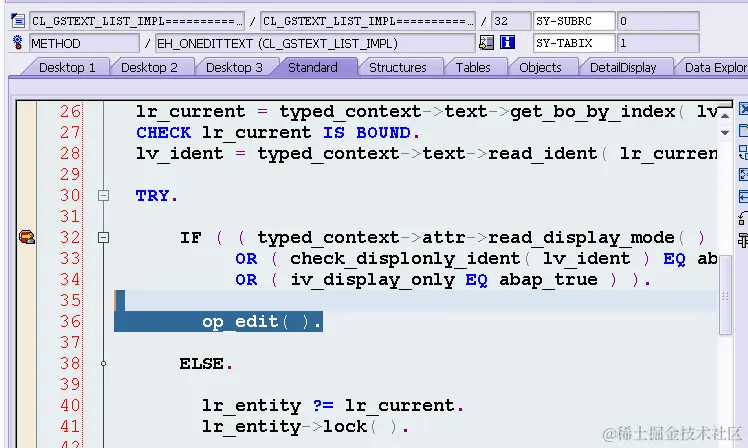
Task: Click the OR check_displonly_ident line
Action: (476, 259)
